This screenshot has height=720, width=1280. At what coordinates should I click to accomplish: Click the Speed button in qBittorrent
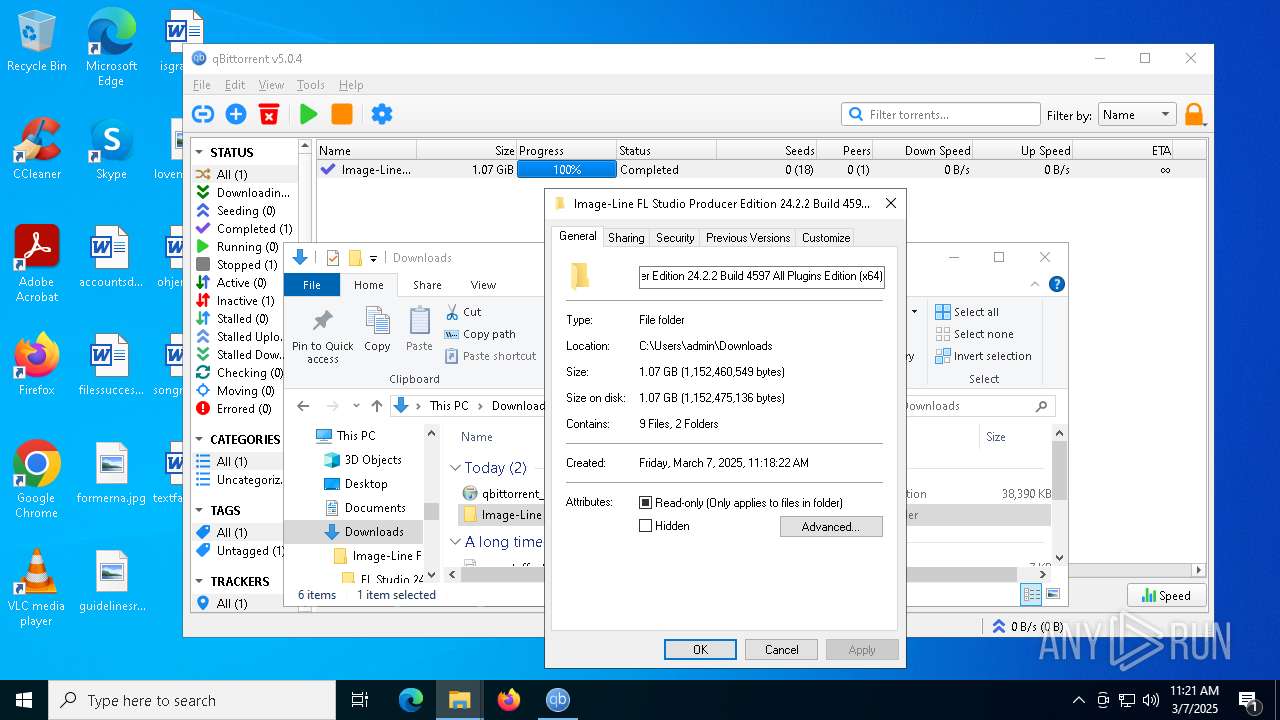click(x=1166, y=596)
